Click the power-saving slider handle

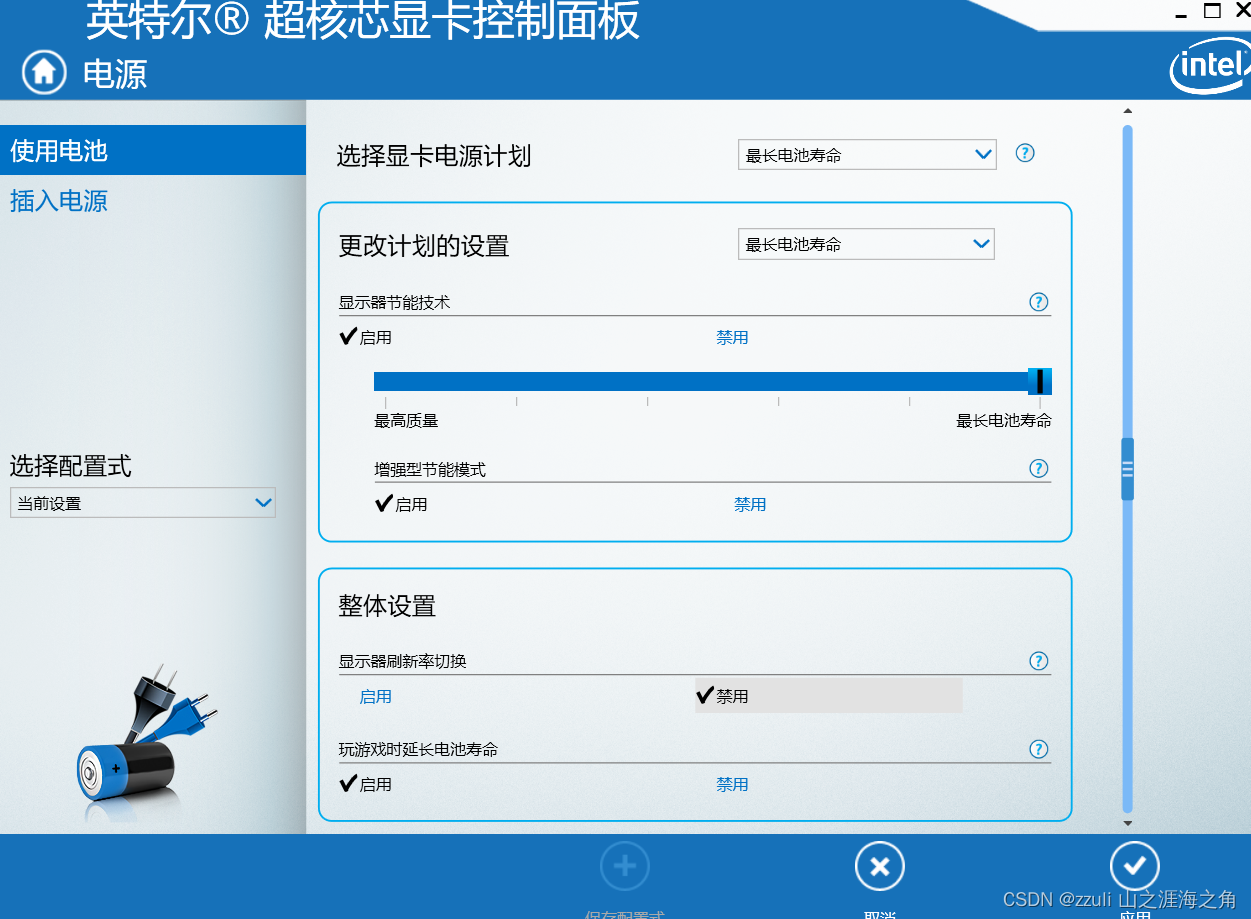point(1040,381)
